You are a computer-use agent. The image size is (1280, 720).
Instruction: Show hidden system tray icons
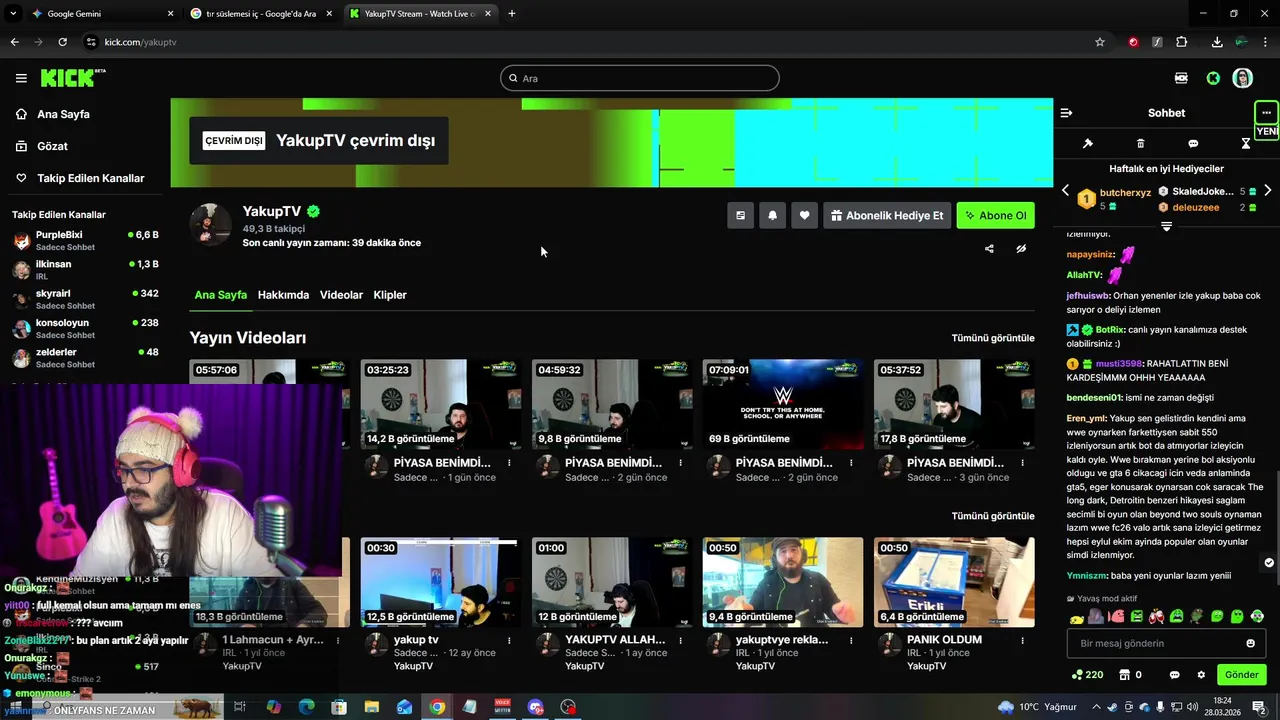(x=1098, y=707)
